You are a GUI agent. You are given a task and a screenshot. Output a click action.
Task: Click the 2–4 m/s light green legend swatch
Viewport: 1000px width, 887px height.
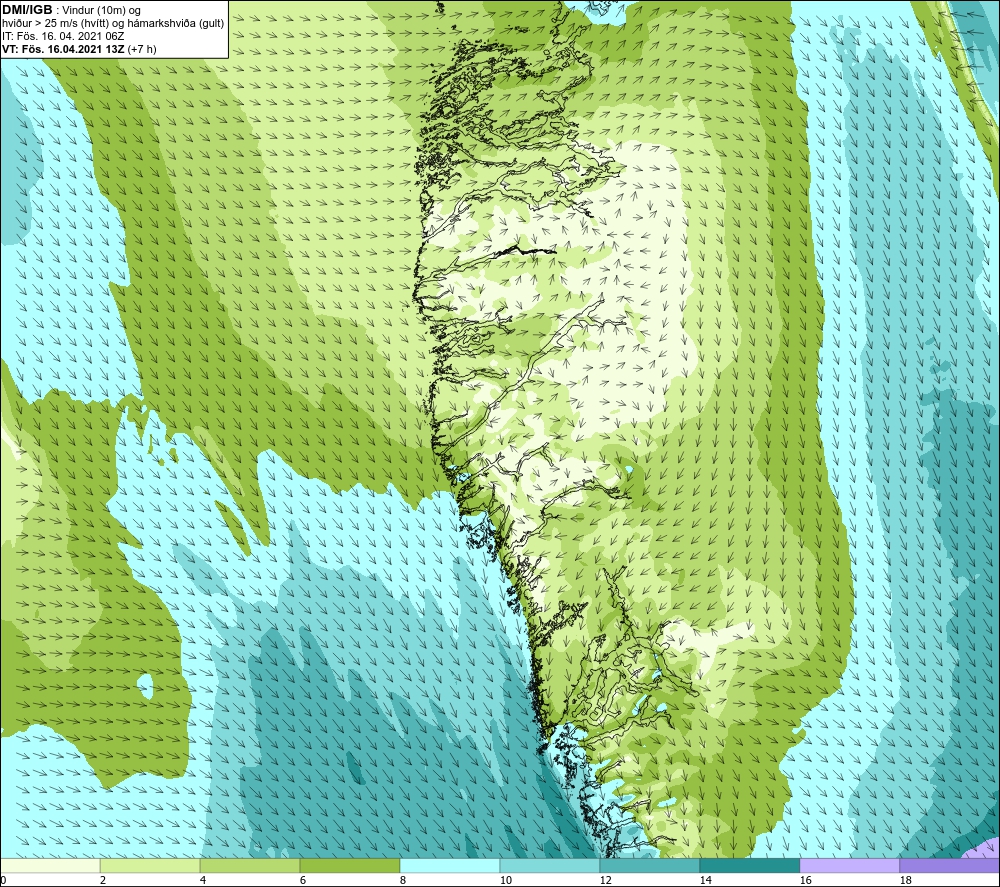pyautogui.click(x=150, y=865)
